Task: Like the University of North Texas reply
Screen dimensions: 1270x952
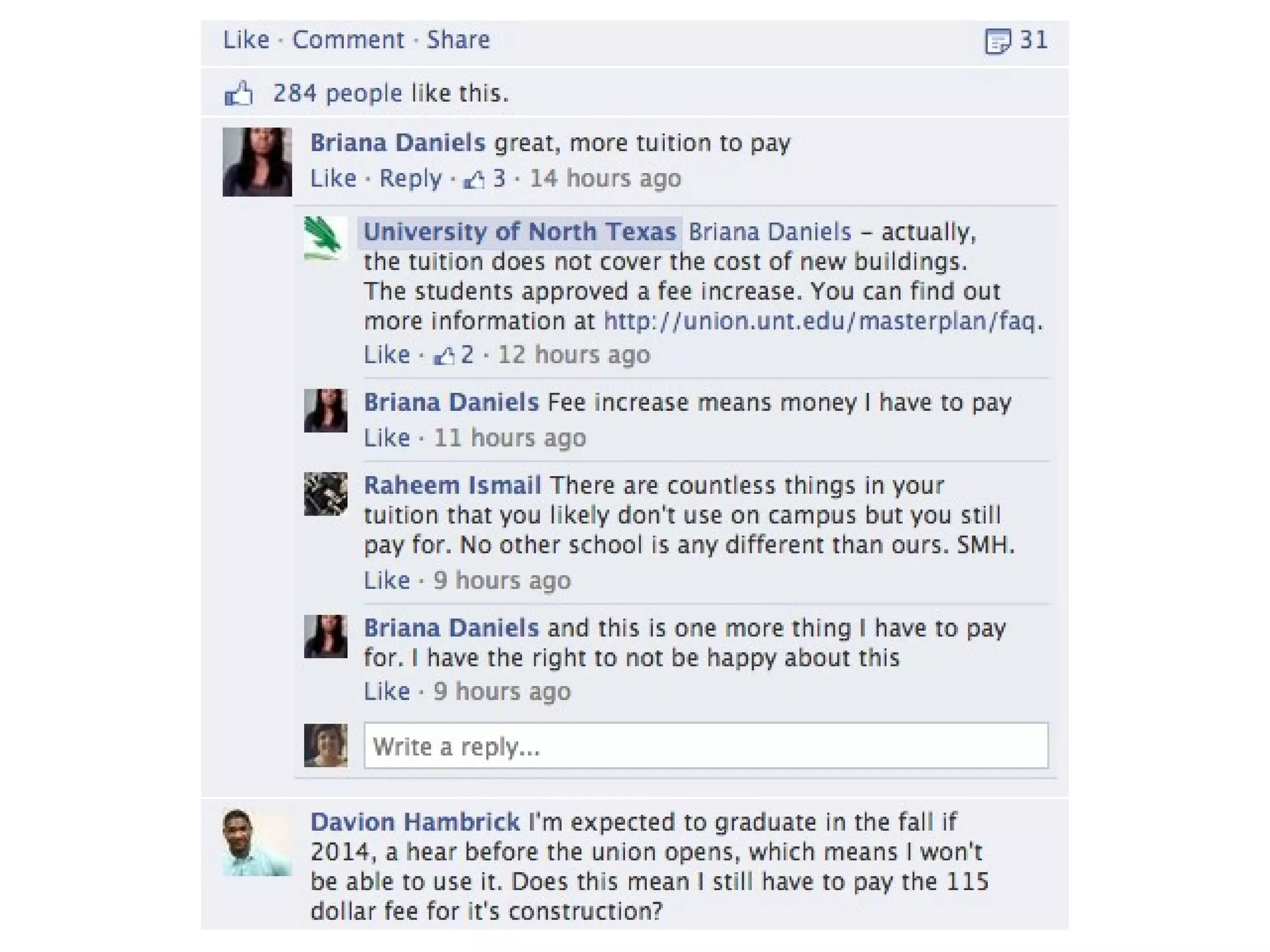Action: pos(386,355)
